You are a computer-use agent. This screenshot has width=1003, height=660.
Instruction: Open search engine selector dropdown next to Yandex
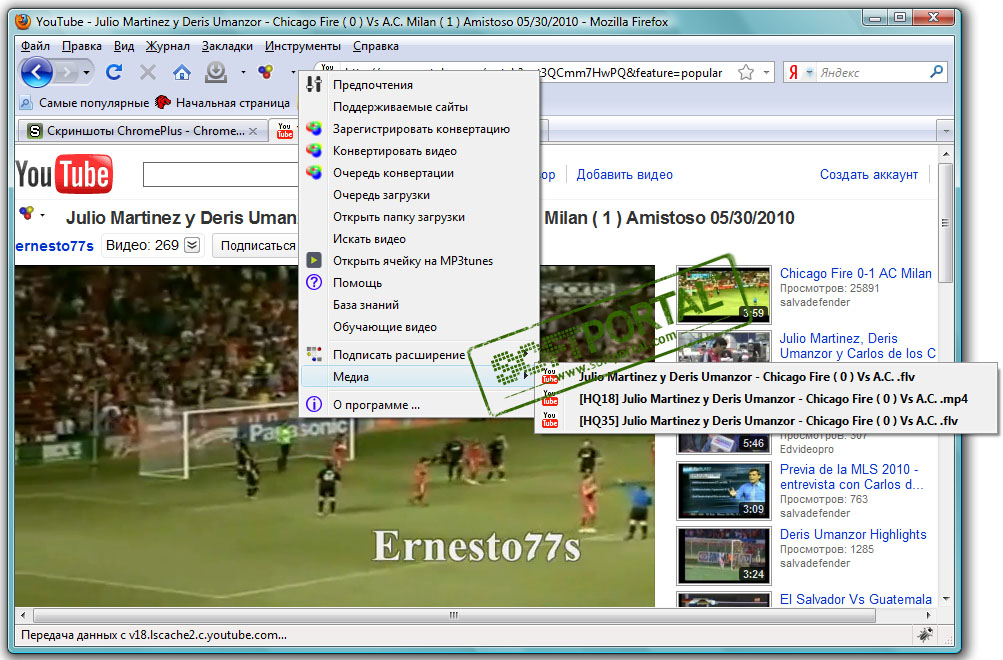click(809, 72)
